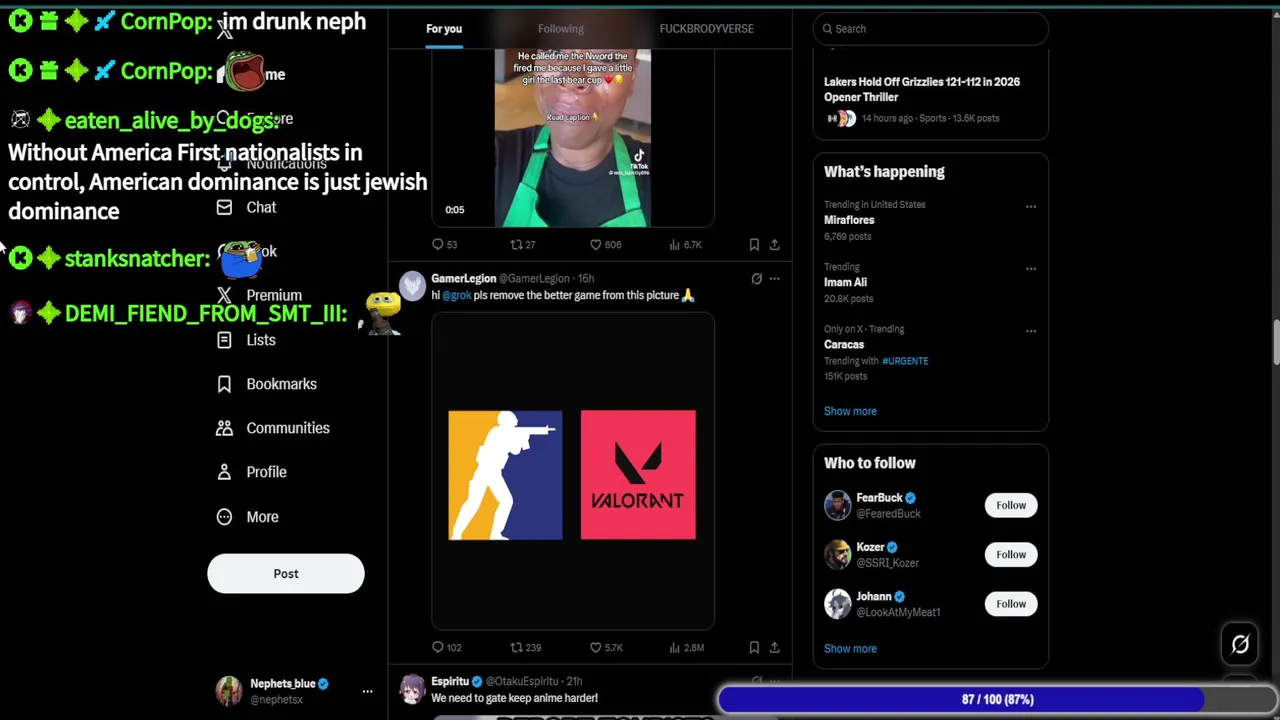1280x720 pixels.
Task: Open GamerLegion's profile avatar
Action: (412, 286)
